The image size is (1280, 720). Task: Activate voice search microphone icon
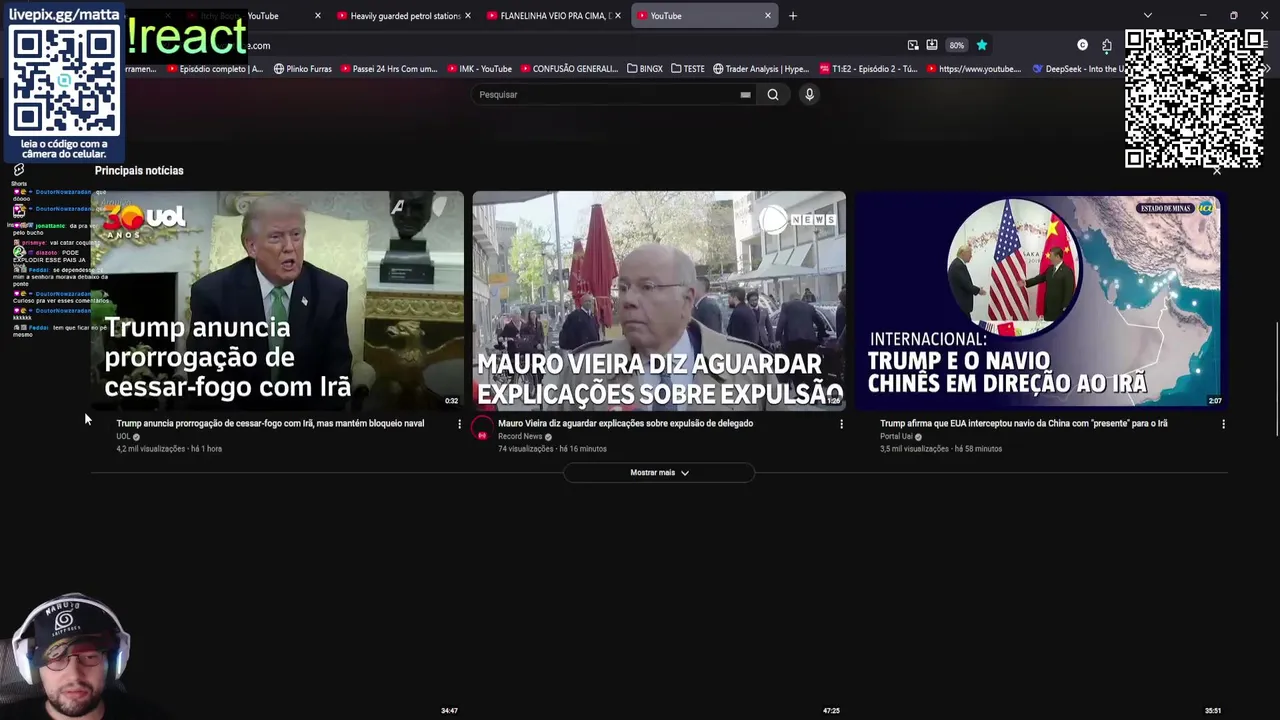click(x=809, y=94)
